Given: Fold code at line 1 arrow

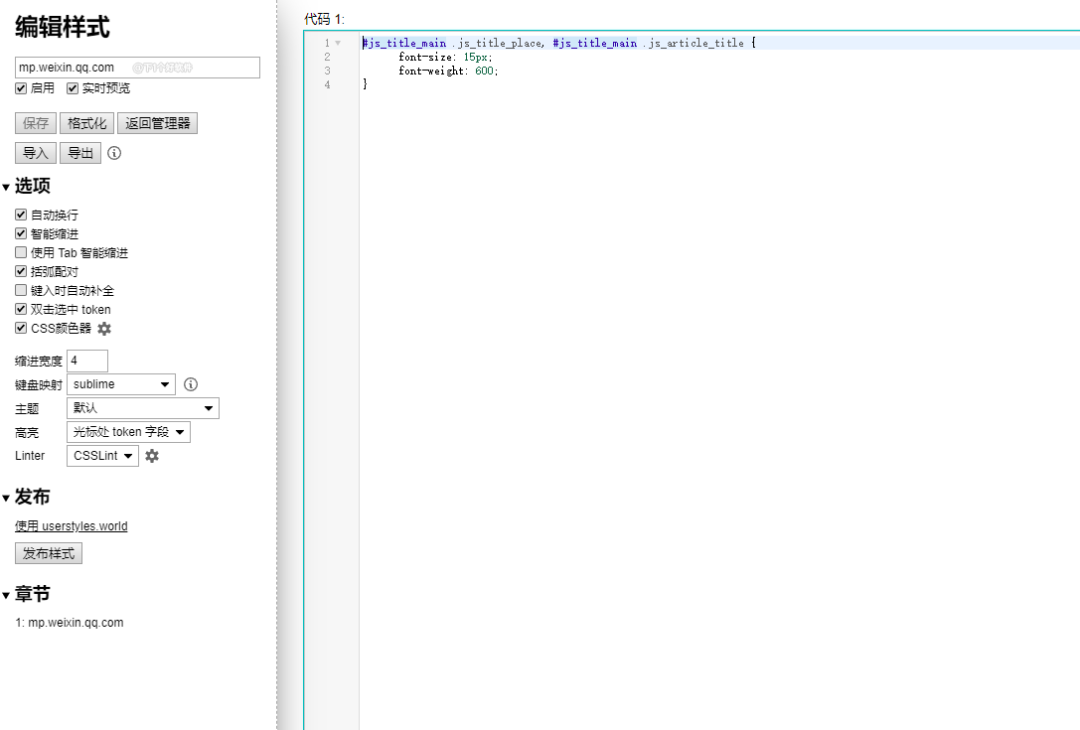Looking at the screenshot, I should (338, 43).
